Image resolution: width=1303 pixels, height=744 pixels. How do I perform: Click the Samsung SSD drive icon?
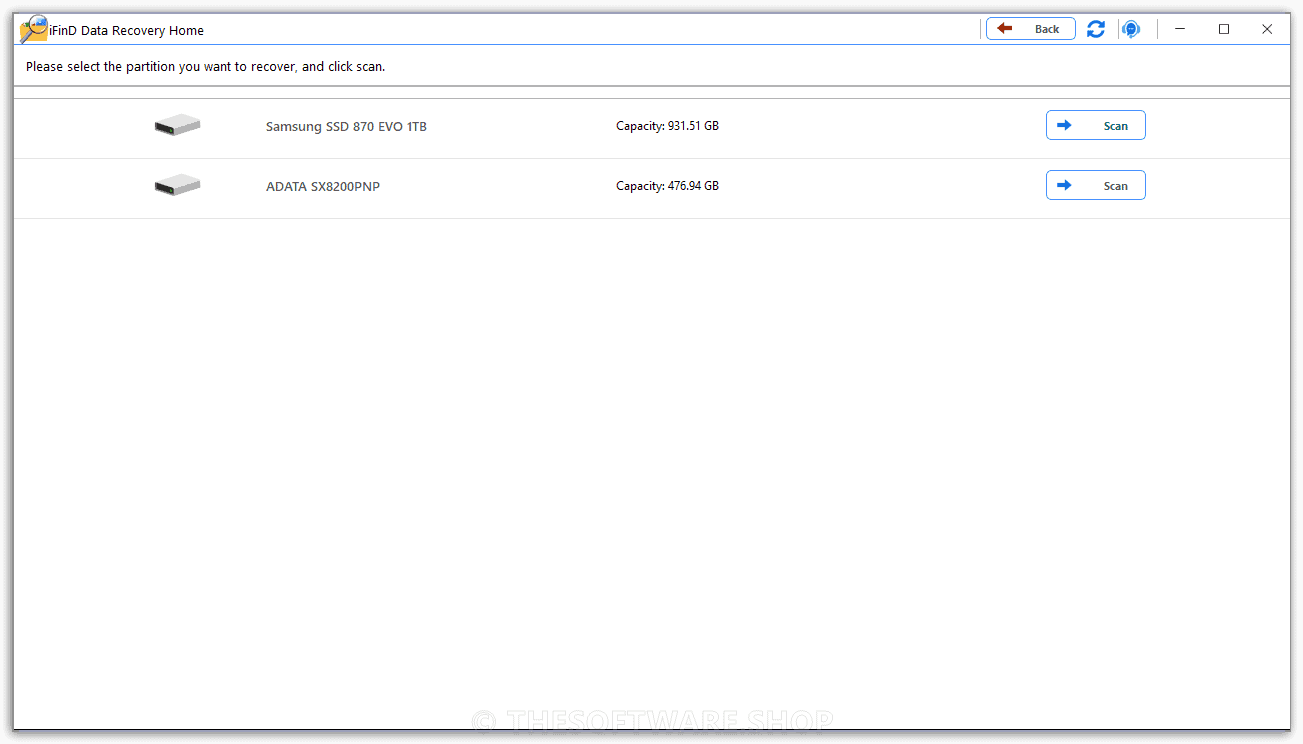[177, 125]
